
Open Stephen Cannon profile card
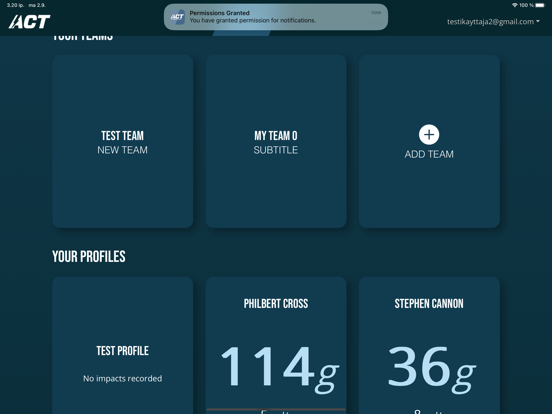[x=429, y=345]
